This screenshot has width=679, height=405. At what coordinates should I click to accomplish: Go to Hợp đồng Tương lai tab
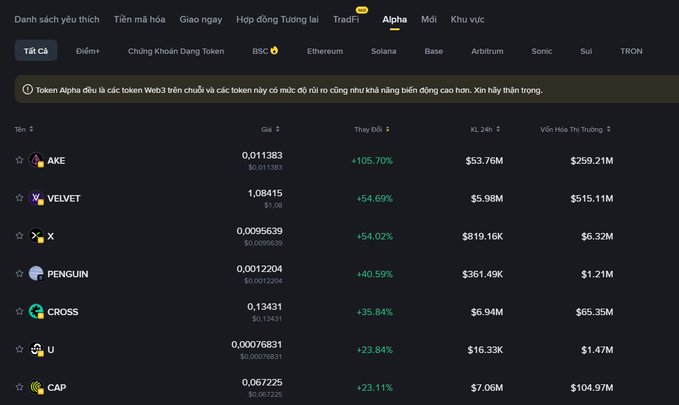(x=278, y=19)
